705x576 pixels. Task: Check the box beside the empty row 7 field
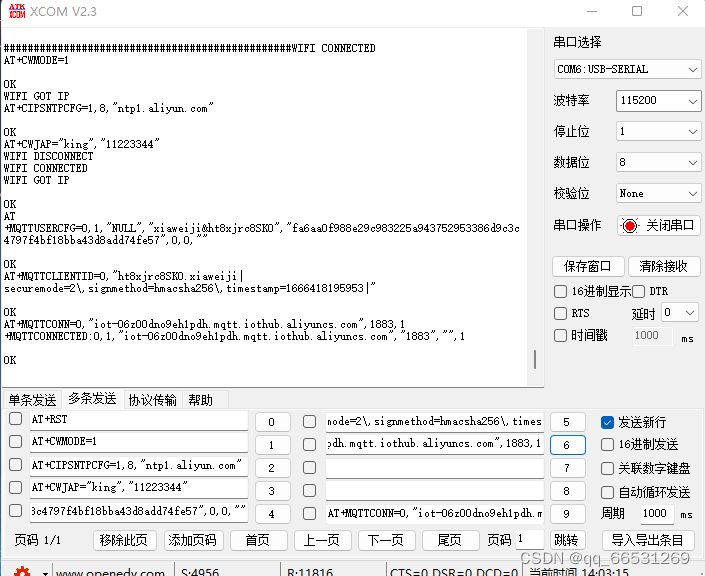309,467
